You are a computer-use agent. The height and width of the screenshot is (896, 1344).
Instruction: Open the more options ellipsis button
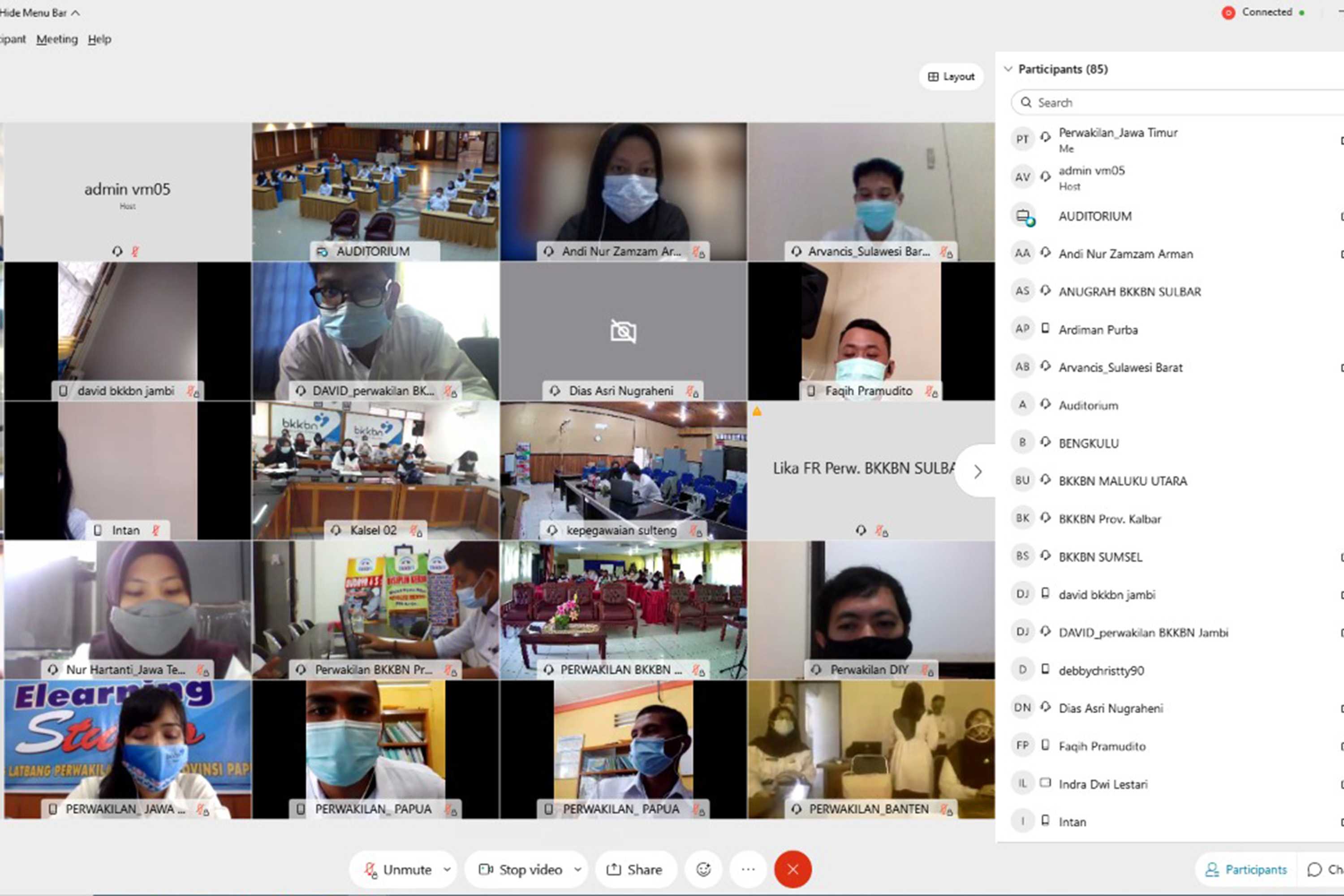(x=748, y=869)
